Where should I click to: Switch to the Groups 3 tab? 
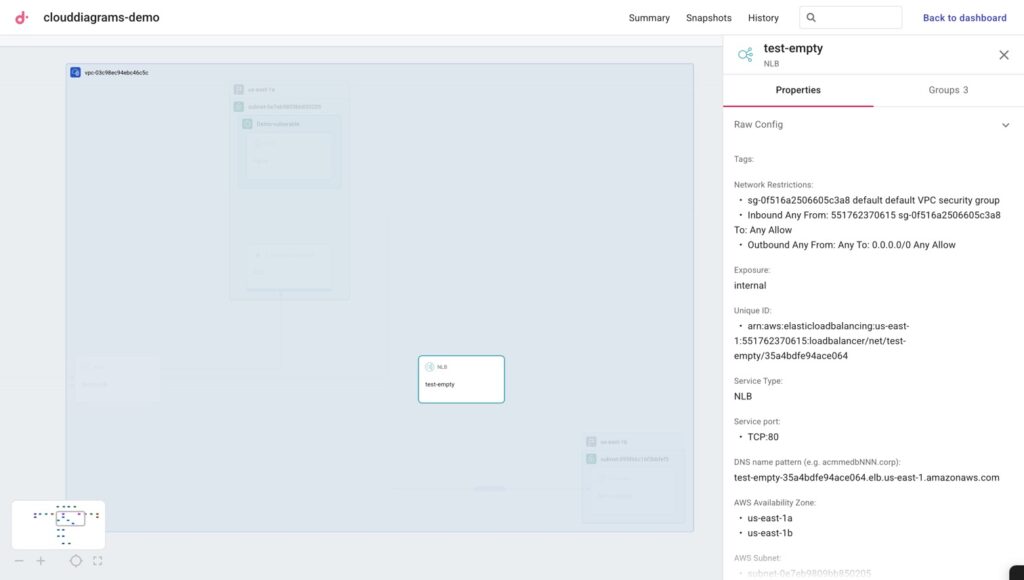tap(948, 90)
